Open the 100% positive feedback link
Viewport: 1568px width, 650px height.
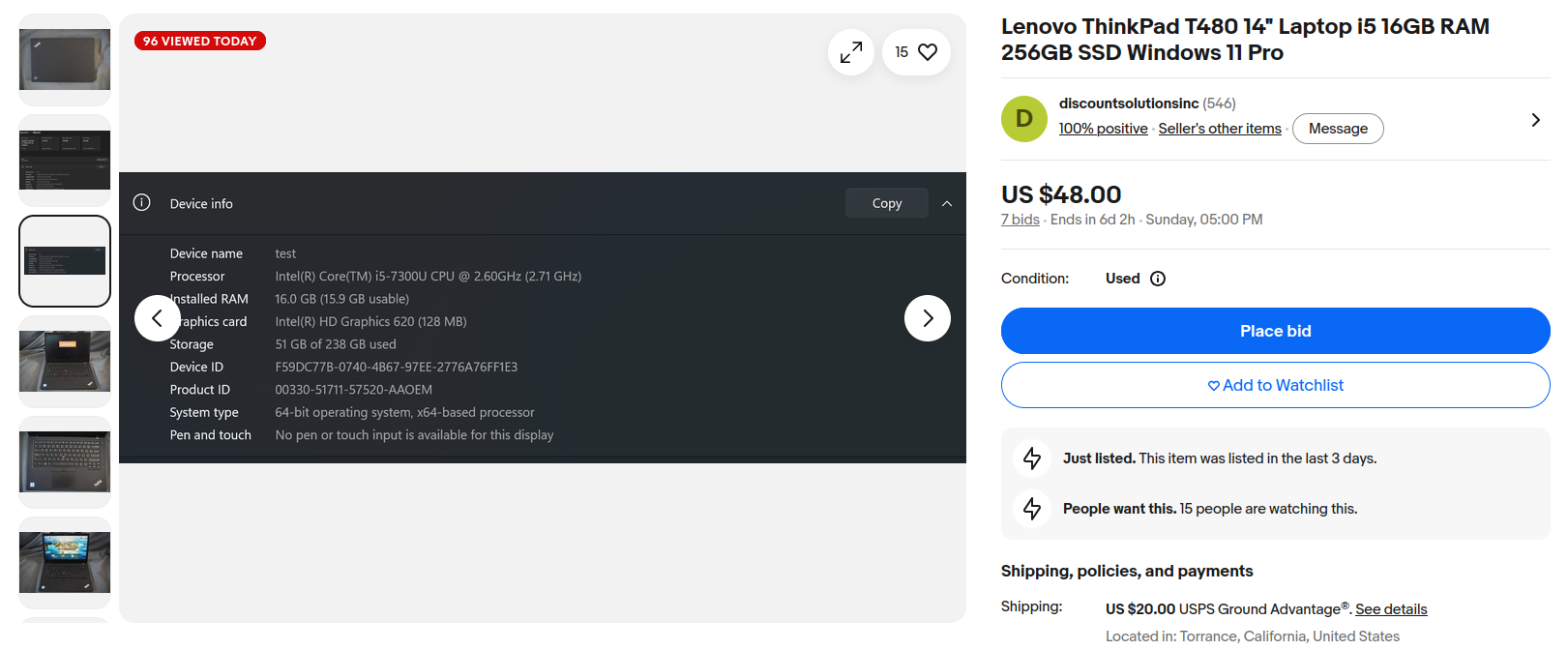click(1103, 129)
